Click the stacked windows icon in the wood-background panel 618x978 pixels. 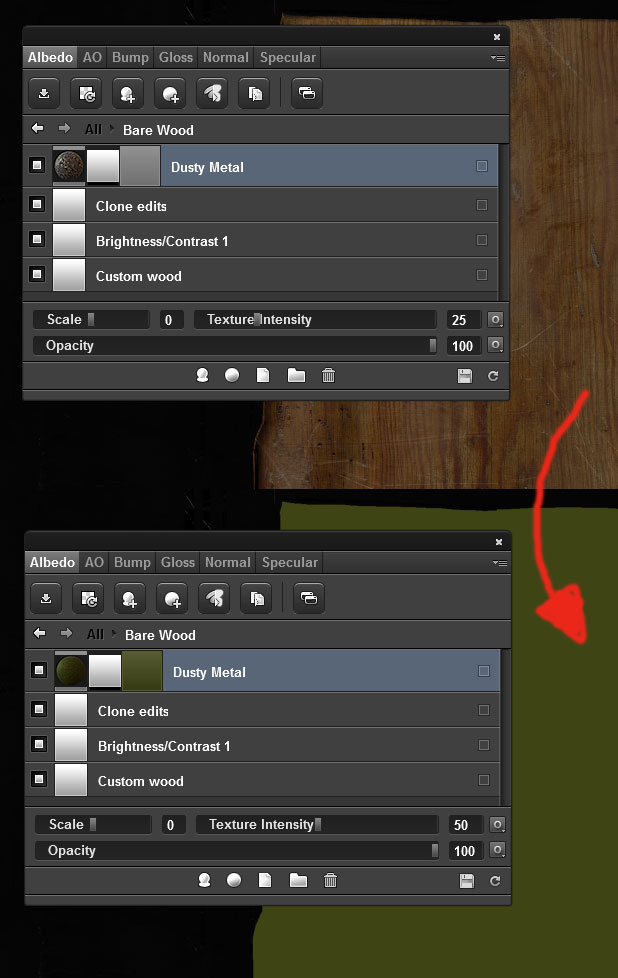pos(307,94)
